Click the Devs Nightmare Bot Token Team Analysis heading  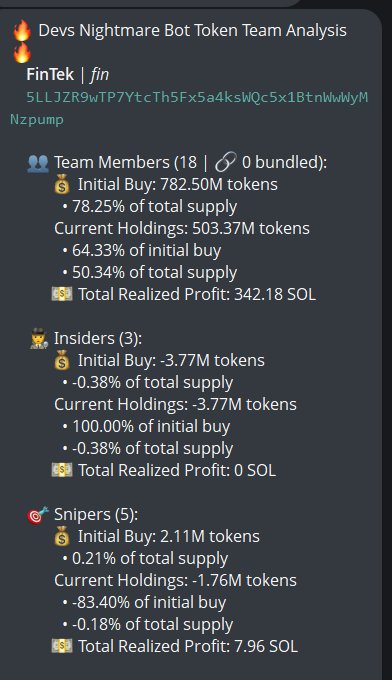(x=193, y=31)
